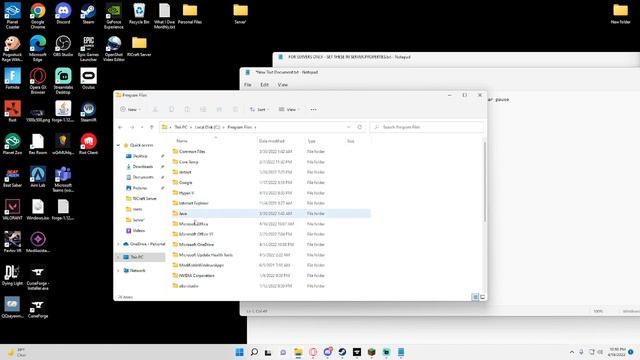Open Documents in Quick access sidebar
Image resolution: width=640 pixels, height=360 pixels.
(x=143, y=177)
